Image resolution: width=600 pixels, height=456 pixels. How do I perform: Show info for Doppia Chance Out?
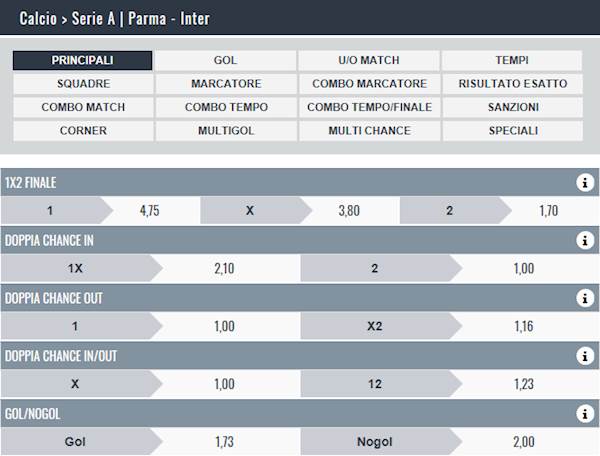[585, 298]
